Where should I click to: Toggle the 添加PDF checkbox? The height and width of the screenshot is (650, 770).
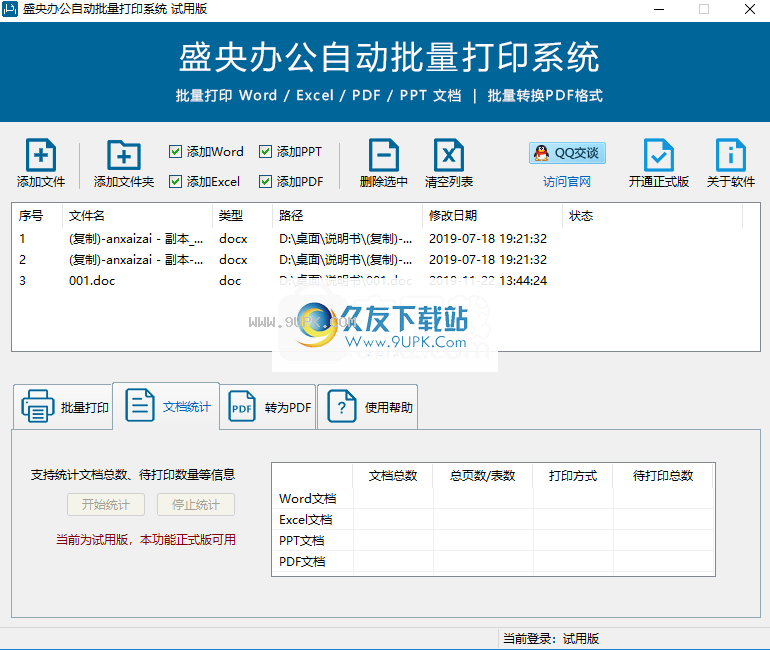pyautogui.click(x=265, y=182)
